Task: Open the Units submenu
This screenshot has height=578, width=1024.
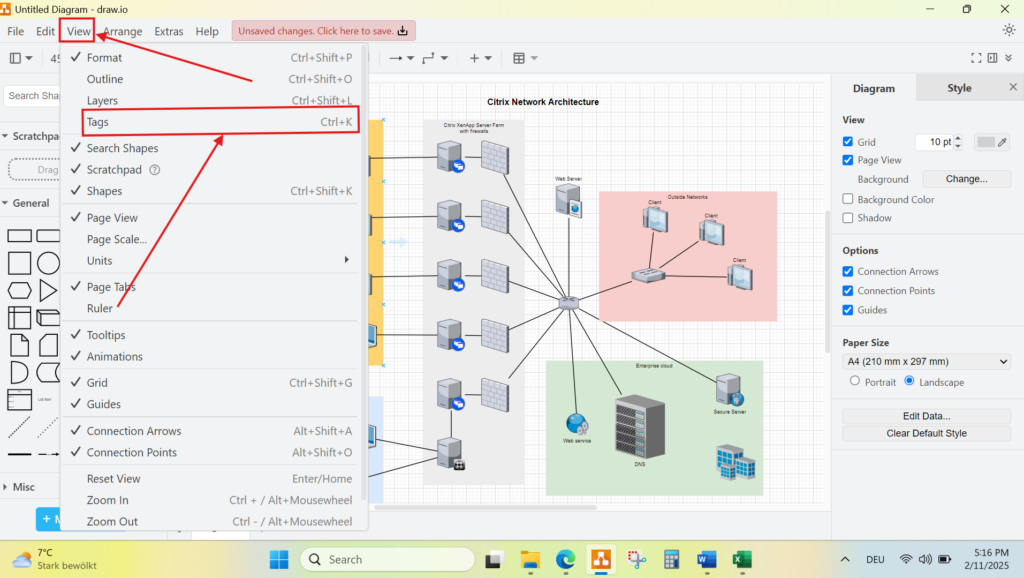Action: 215,261
